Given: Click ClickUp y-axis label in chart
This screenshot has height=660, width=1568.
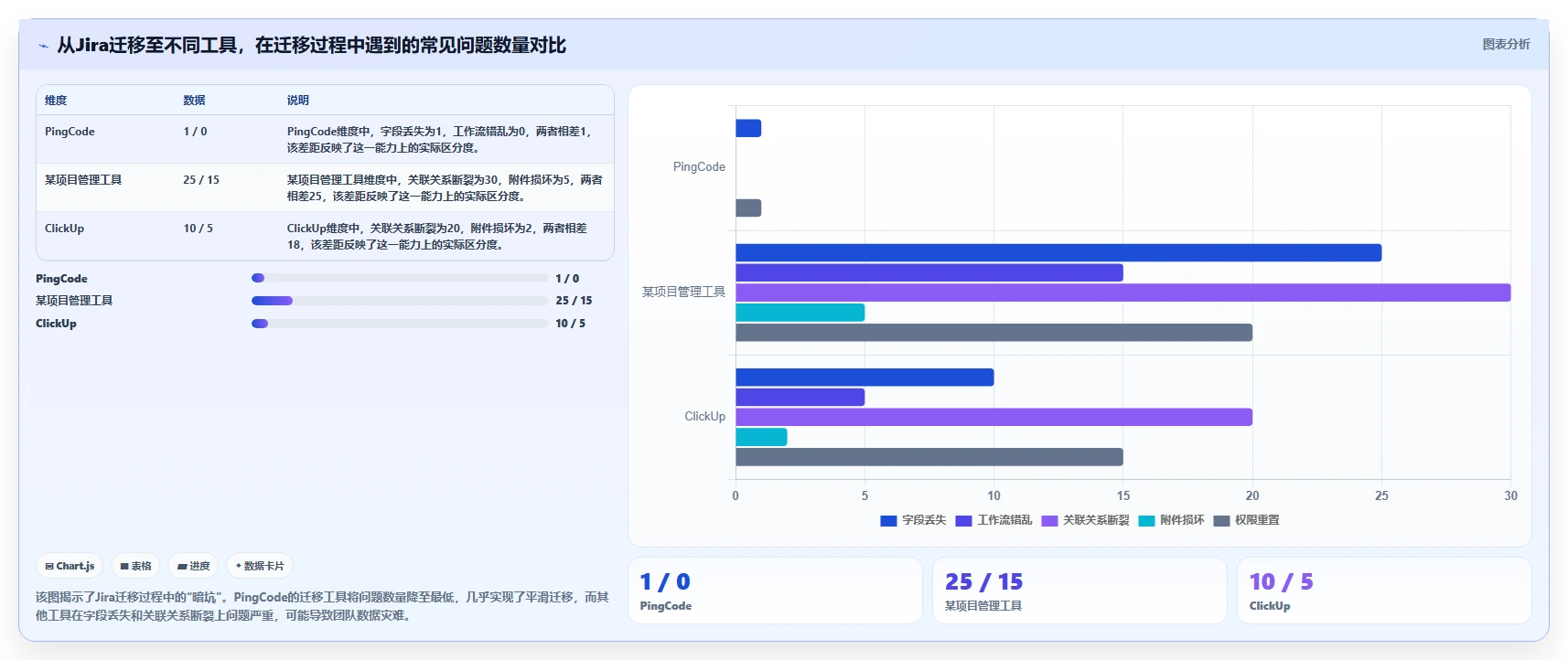Looking at the screenshot, I should point(704,417).
